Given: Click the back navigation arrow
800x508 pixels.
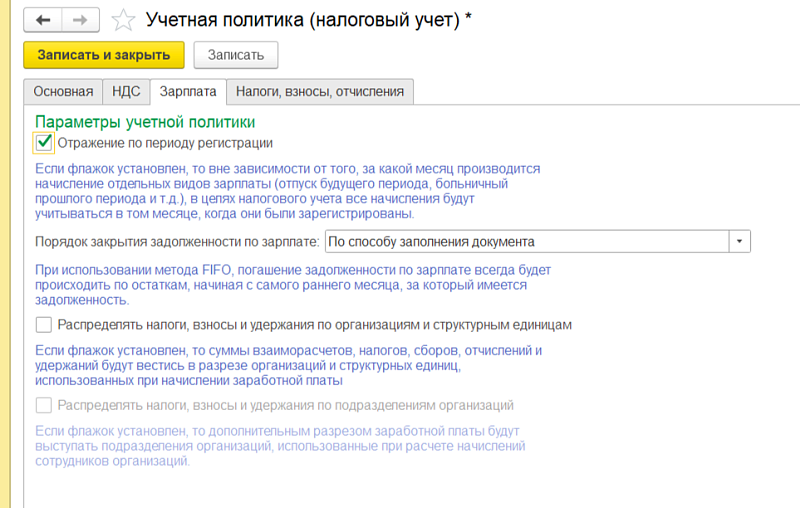Looking at the screenshot, I should (x=43, y=20).
